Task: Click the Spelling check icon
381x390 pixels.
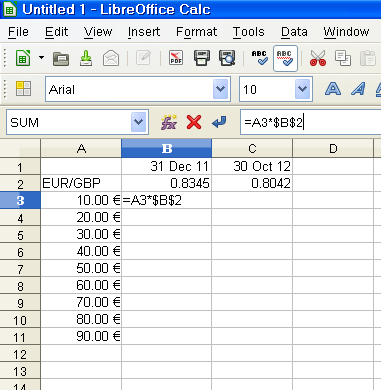Action: click(x=260, y=58)
